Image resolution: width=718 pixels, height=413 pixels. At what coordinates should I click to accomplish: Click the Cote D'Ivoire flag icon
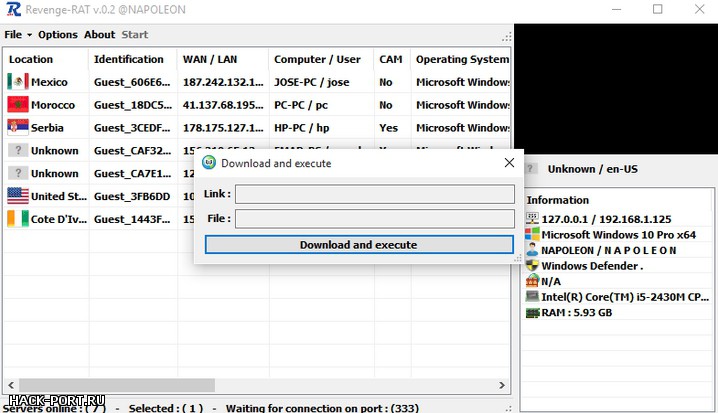18,219
